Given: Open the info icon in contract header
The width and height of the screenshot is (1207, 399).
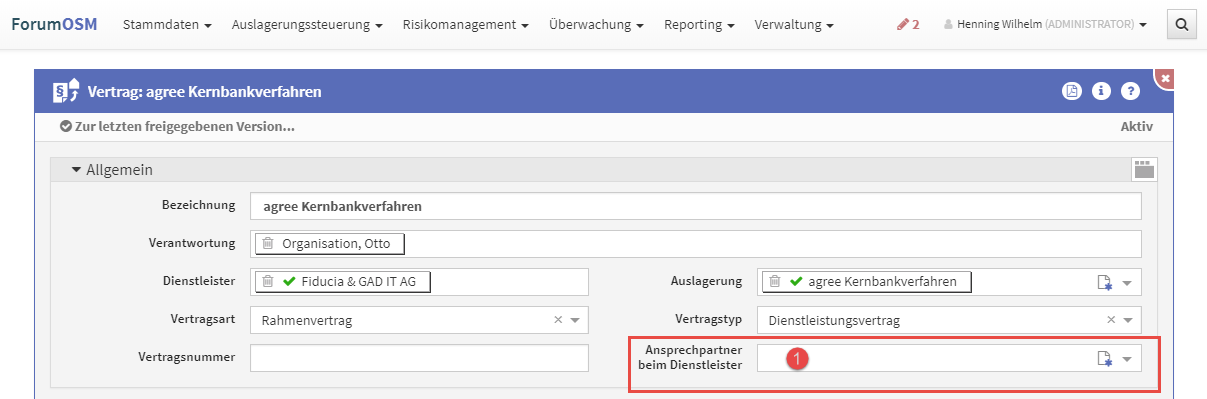Looking at the screenshot, I should 1101,92.
